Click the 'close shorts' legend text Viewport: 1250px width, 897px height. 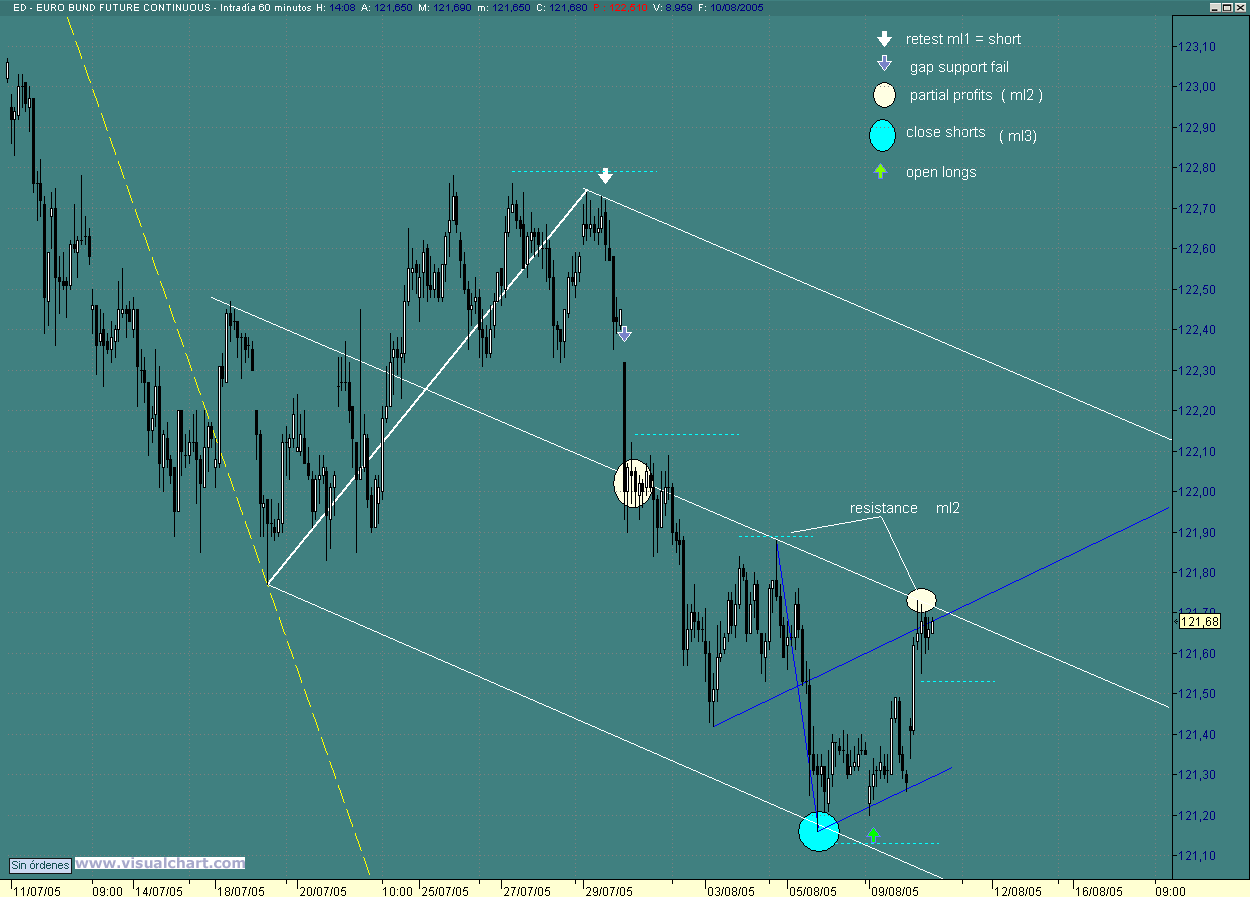coord(946,132)
